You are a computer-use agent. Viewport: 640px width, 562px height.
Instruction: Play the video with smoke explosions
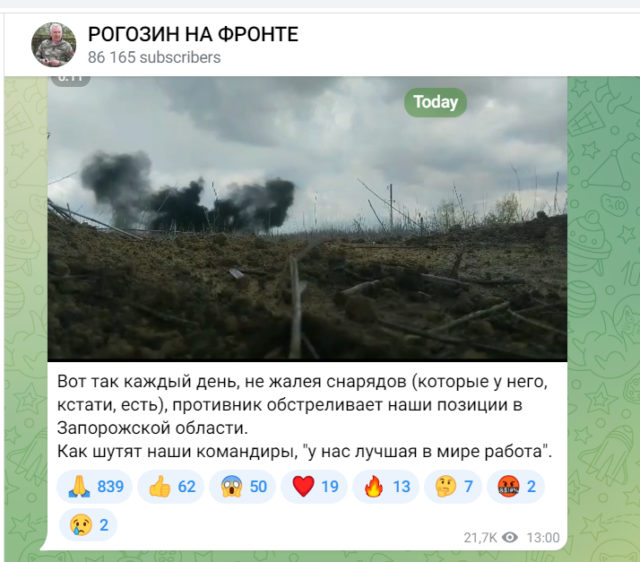click(307, 219)
